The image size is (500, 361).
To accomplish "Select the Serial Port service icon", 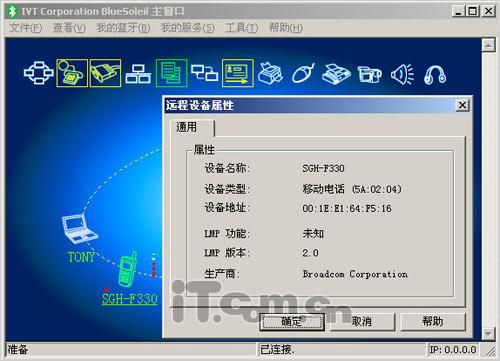I will pos(105,73).
